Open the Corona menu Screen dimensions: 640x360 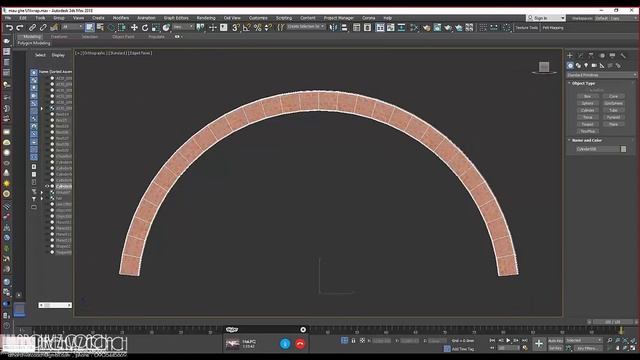(x=368, y=18)
